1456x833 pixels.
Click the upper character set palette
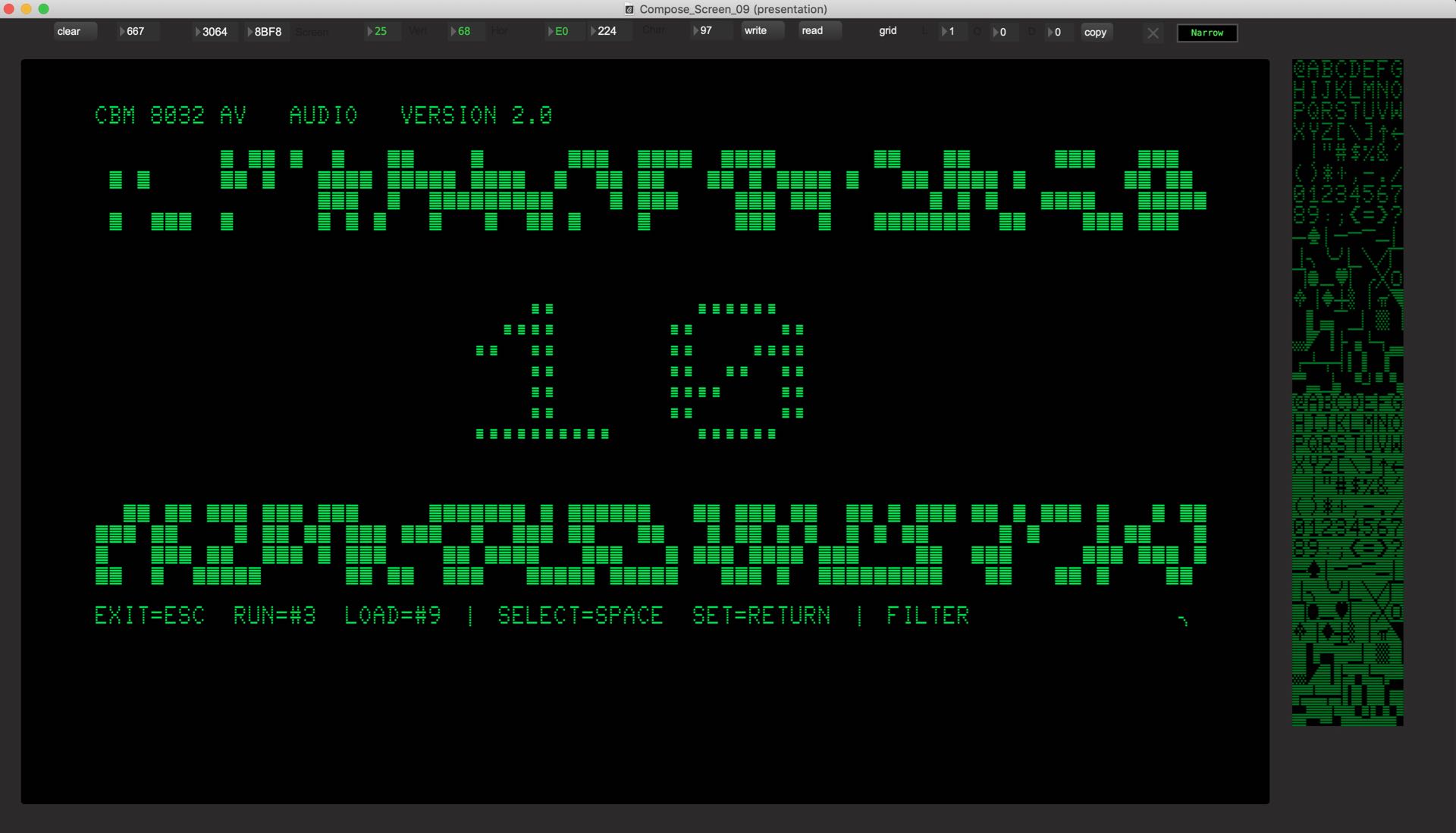1347,225
